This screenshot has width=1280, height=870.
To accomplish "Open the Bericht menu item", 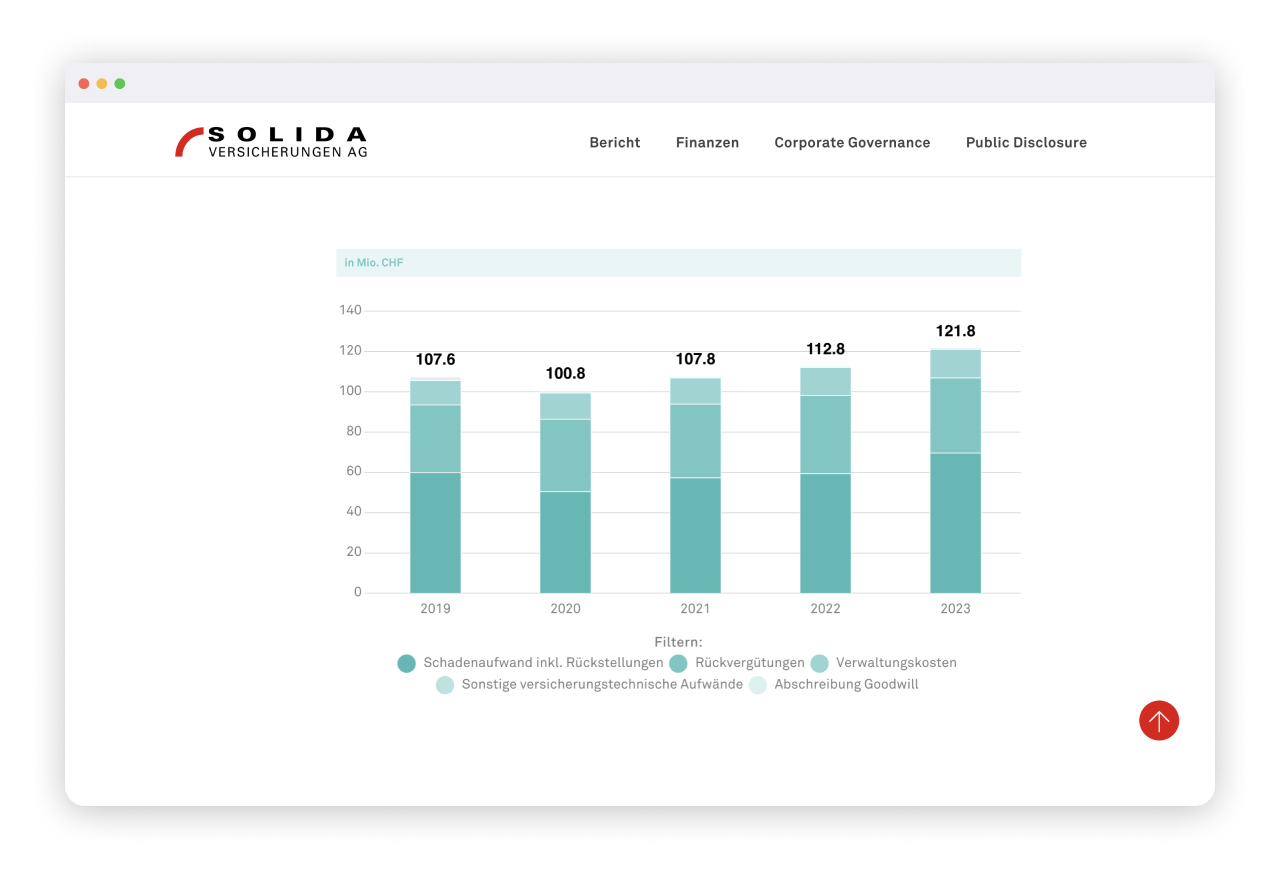I will [615, 143].
